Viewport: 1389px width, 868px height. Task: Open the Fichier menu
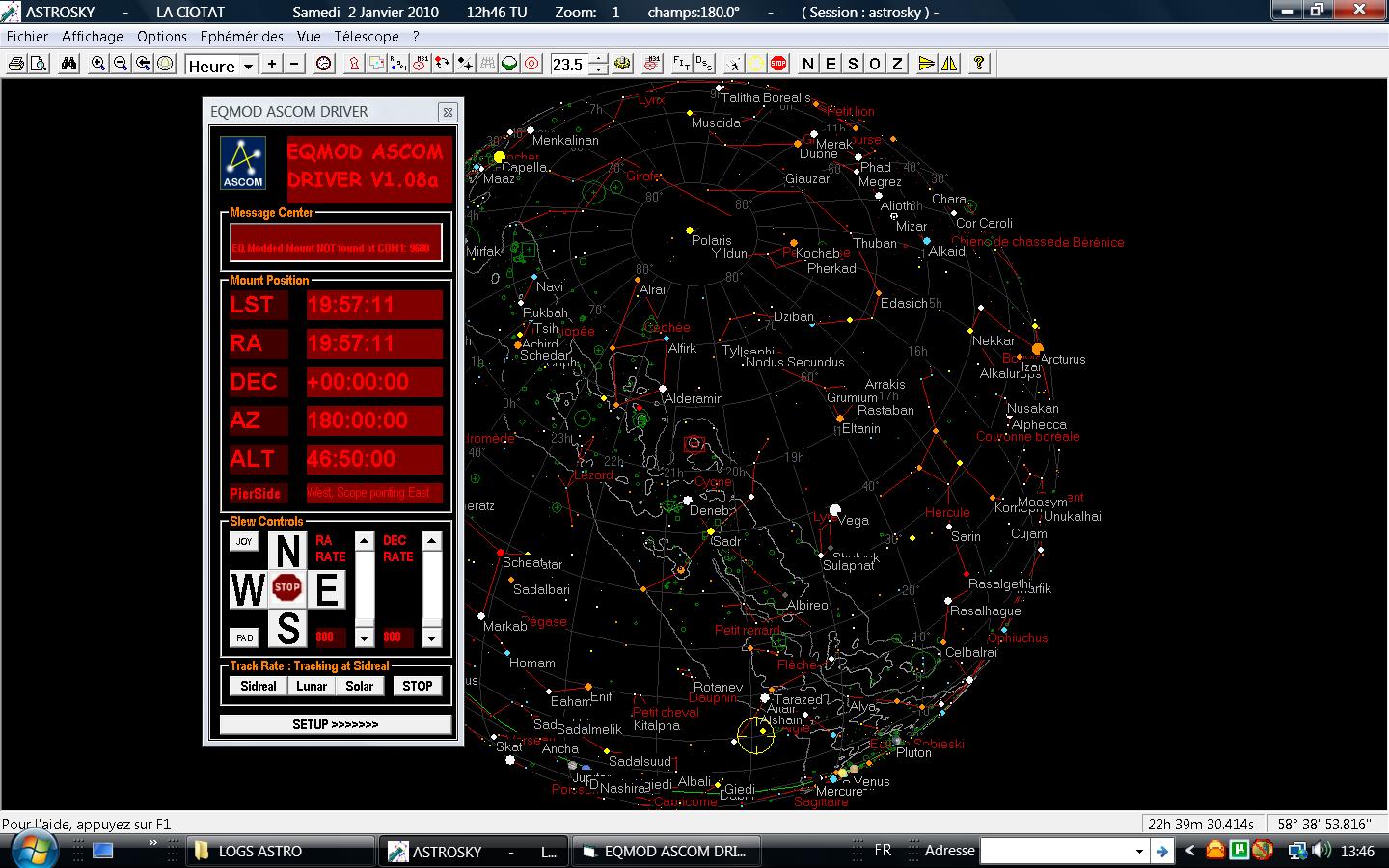tap(27, 37)
